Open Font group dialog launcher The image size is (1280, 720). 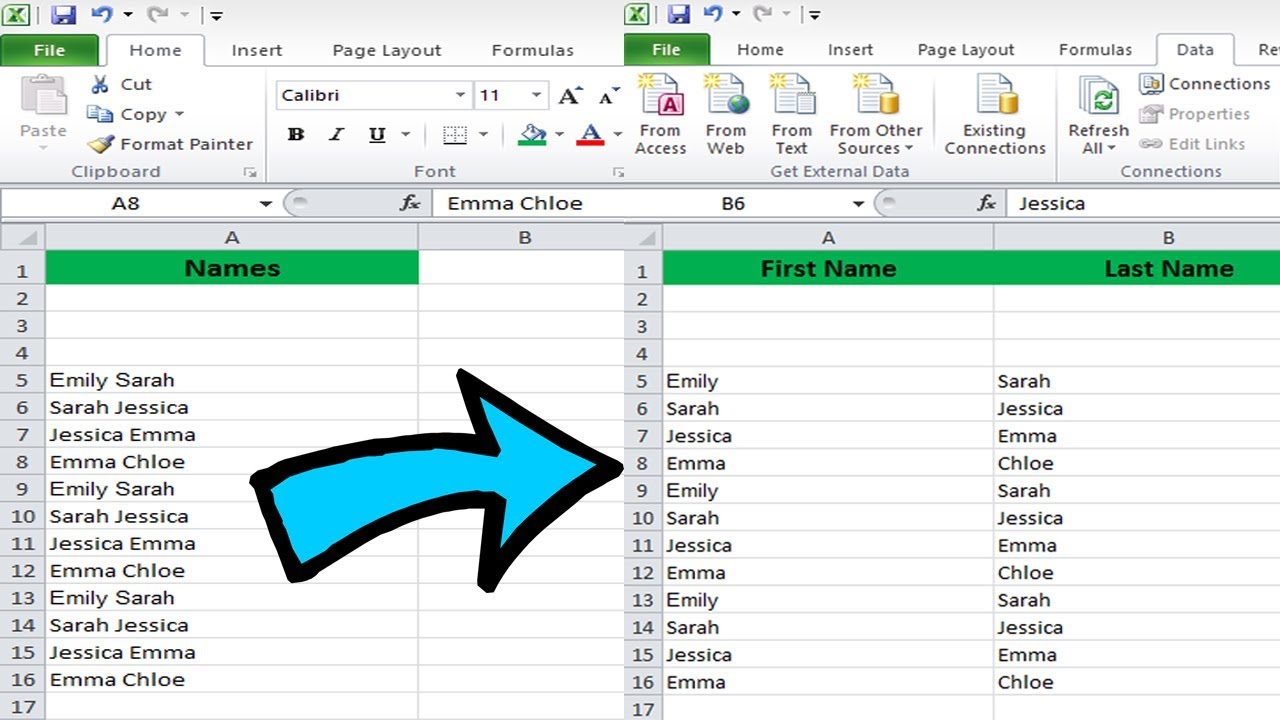coord(618,173)
